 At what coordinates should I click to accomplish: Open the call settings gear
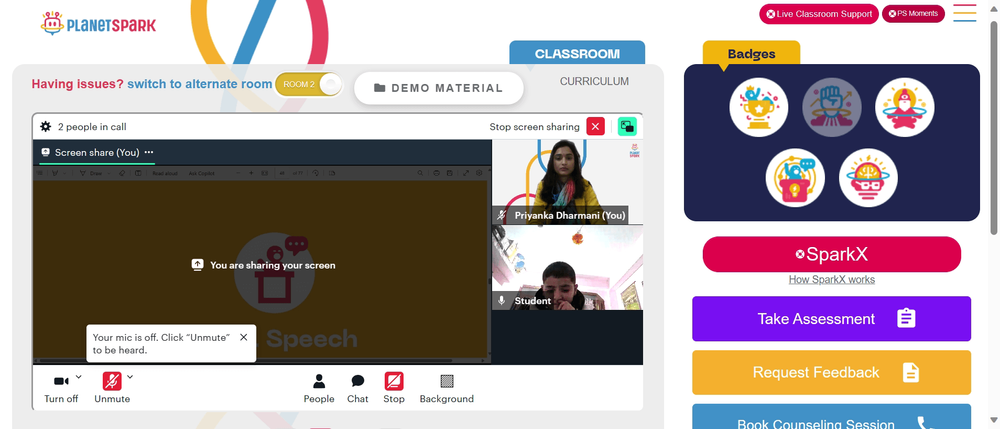tap(45, 126)
